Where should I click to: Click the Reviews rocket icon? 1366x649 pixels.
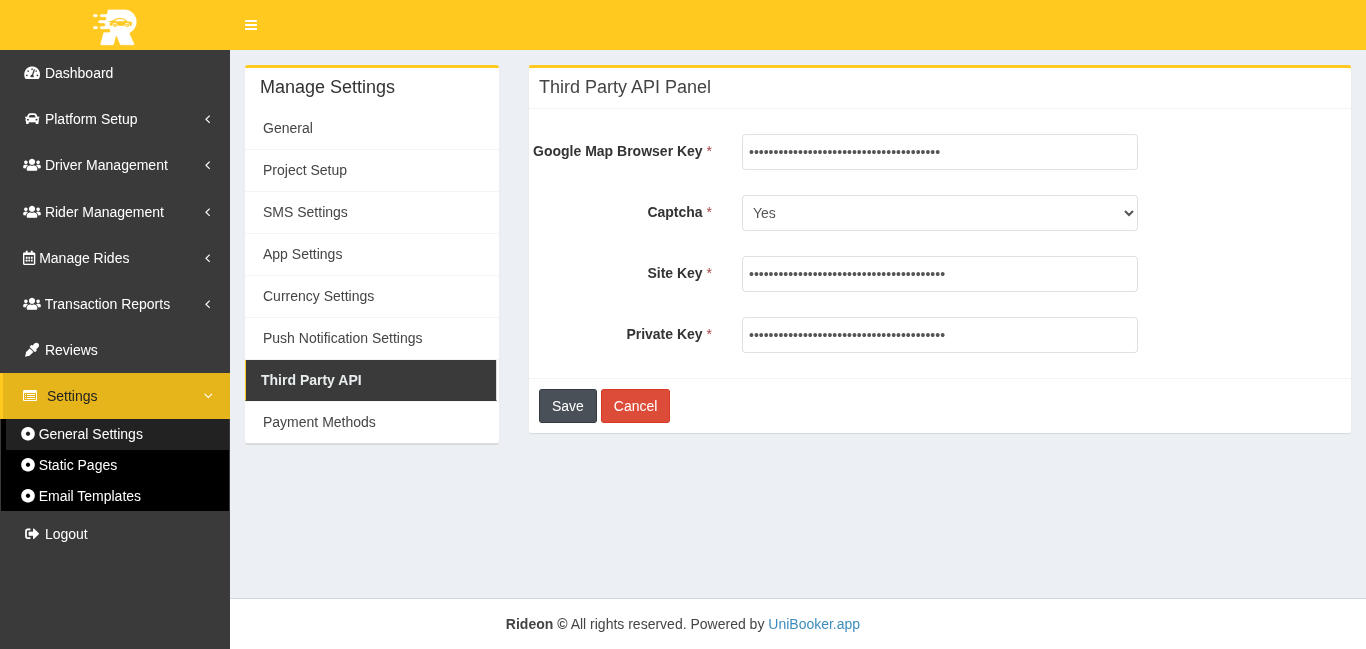32,350
